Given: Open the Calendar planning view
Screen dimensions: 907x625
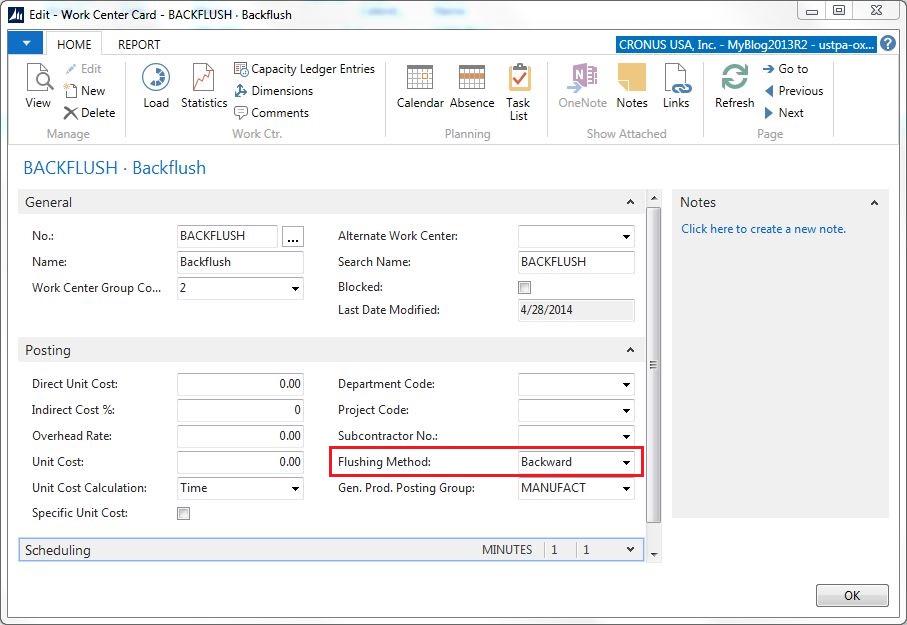Looking at the screenshot, I should 420,86.
